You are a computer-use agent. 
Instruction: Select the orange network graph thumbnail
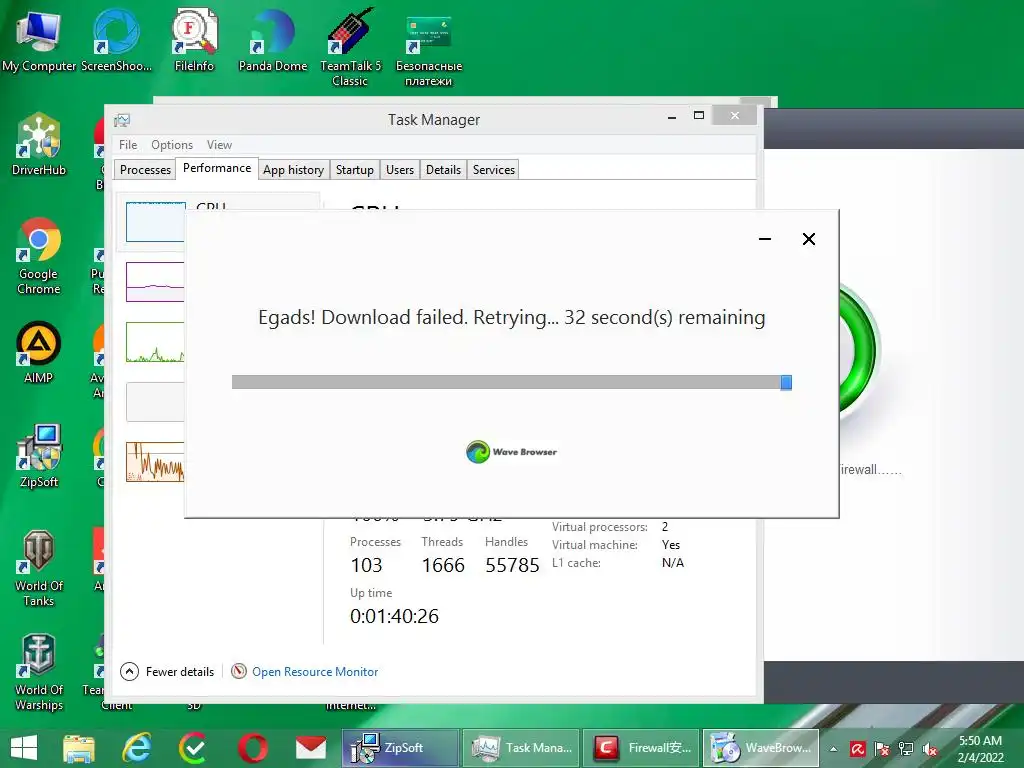[x=155, y=462]
